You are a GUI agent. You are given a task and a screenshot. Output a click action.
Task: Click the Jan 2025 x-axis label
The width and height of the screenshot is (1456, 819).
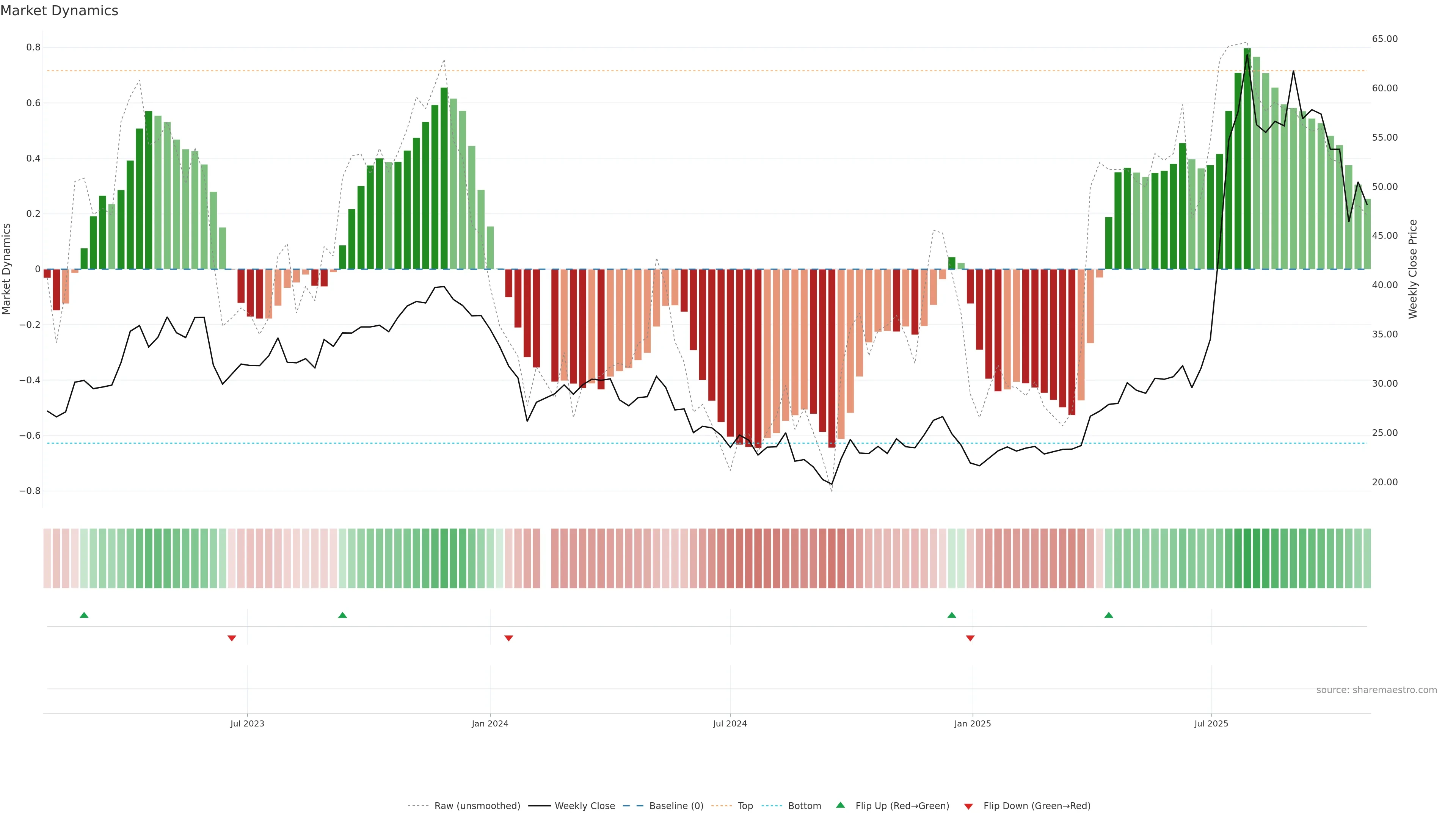972,723
